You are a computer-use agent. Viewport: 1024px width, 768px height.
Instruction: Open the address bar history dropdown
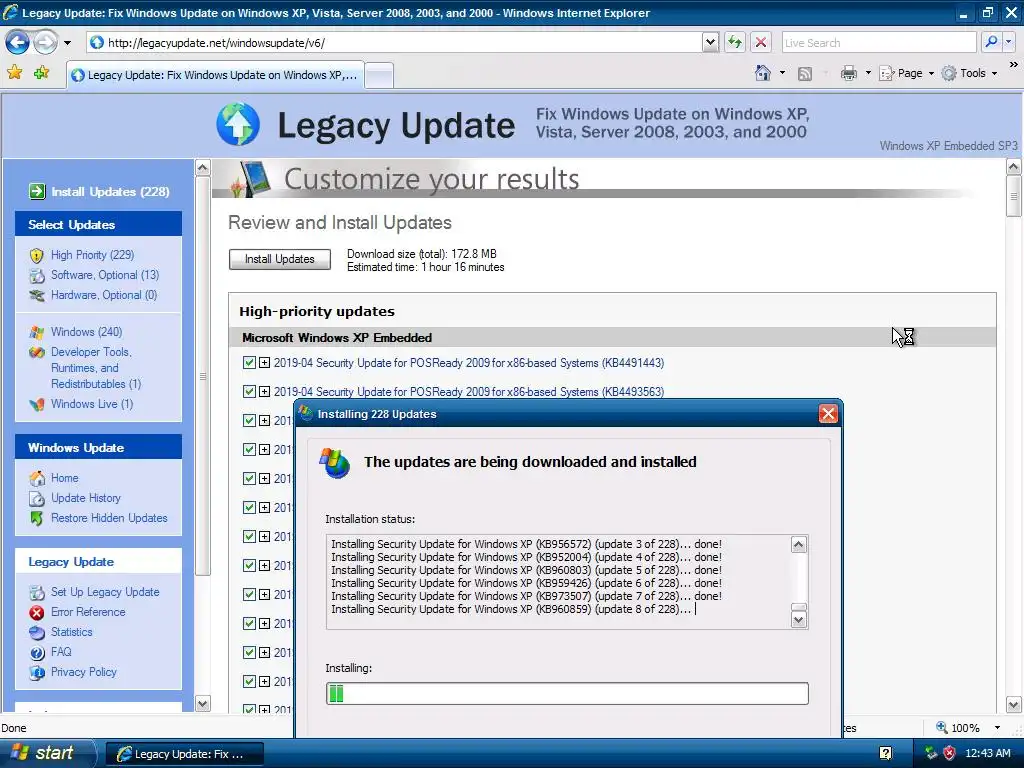(711, 42)
